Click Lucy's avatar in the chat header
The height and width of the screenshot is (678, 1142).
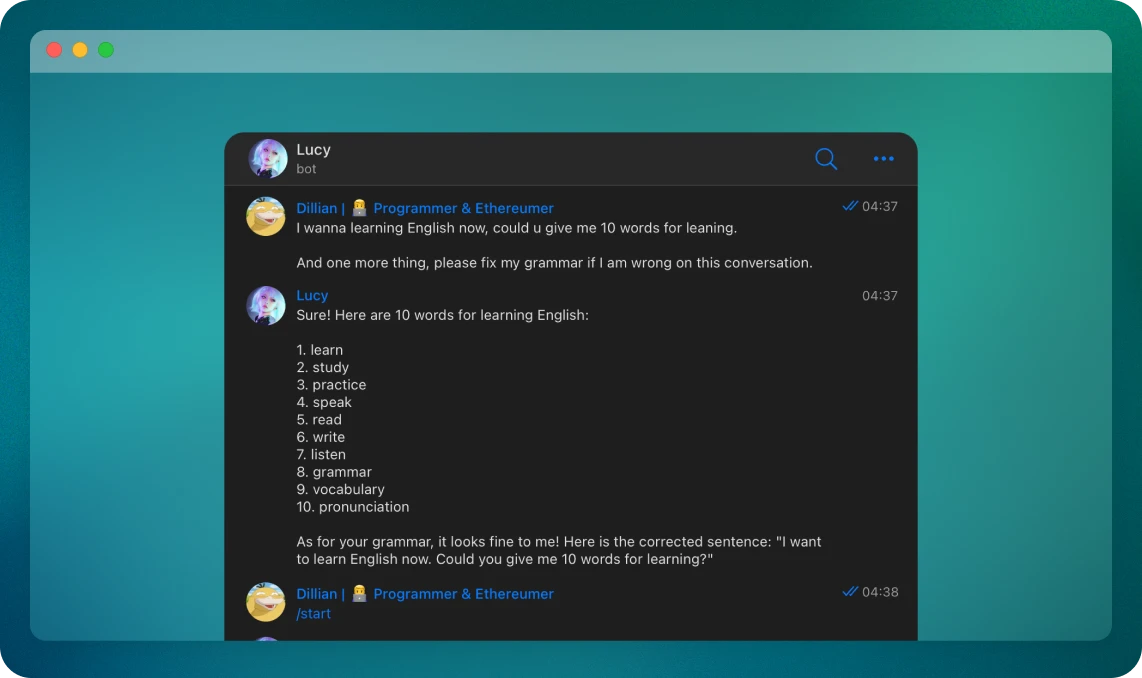(267, 159)
